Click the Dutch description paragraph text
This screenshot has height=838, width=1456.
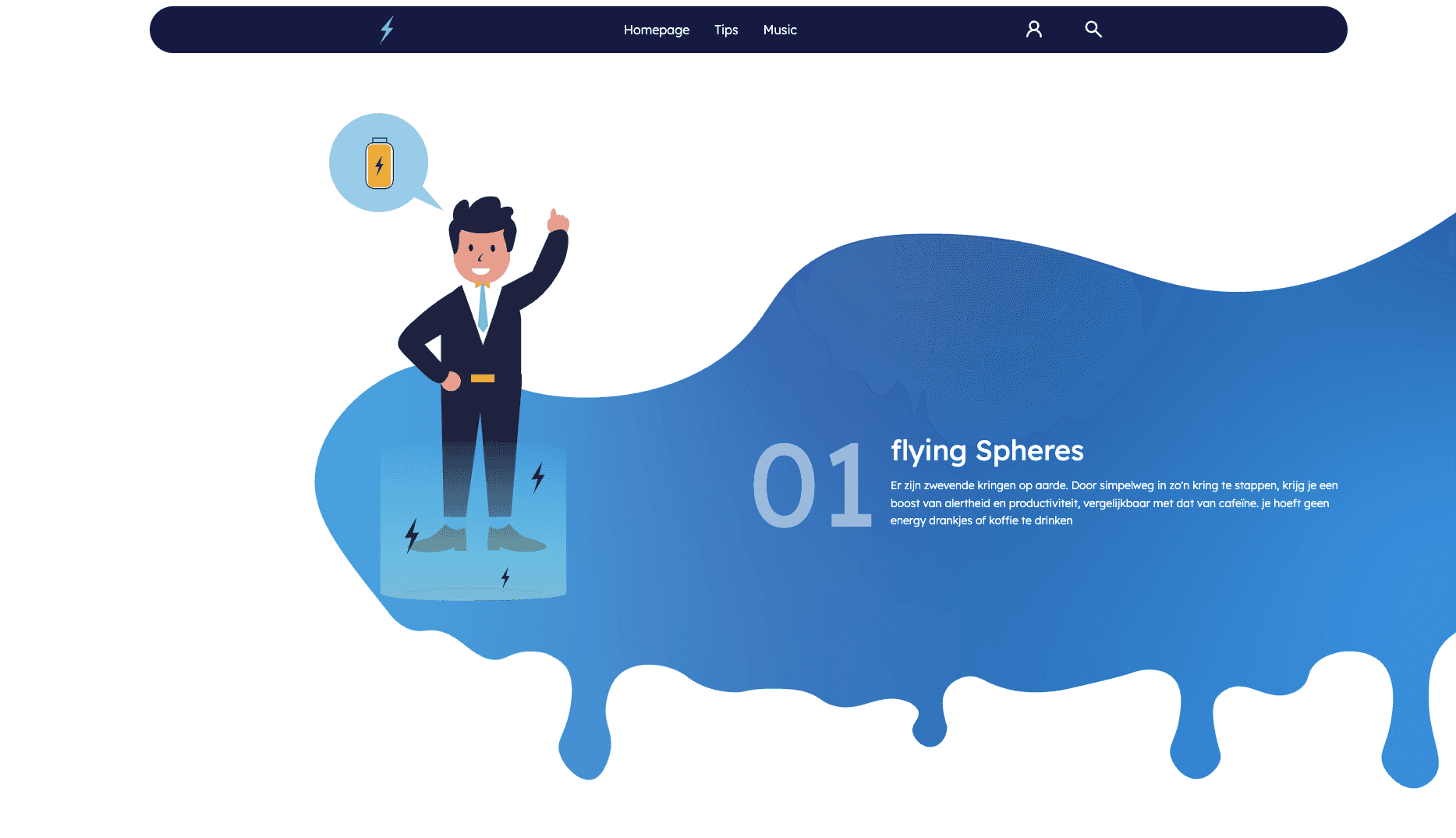click(1114, 503)
